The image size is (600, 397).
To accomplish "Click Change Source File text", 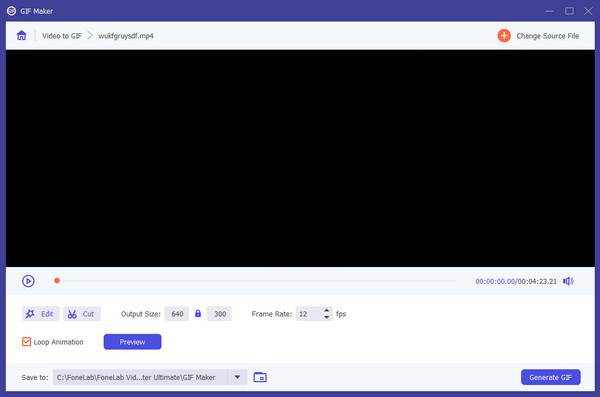I will tap(548, 36).
